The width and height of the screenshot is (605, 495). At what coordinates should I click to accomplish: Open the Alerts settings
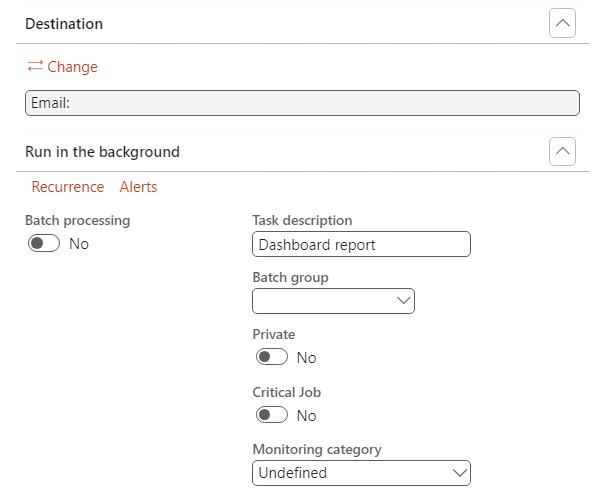point(138,187)
